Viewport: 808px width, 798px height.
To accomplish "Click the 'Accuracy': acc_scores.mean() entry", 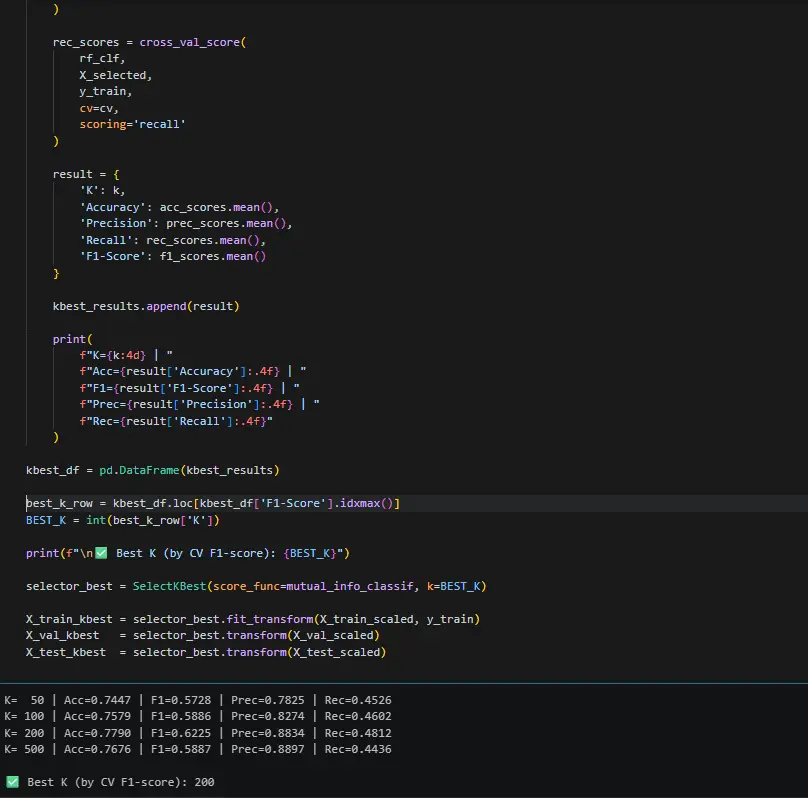I will (x=179, y=207).
